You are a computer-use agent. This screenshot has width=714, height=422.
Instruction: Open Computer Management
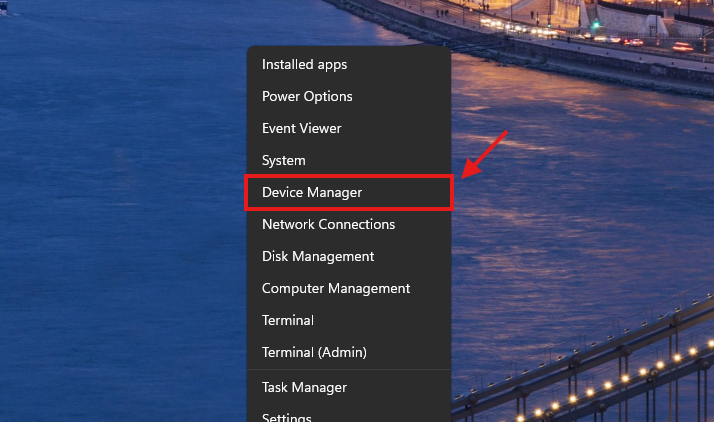[336, 288]
